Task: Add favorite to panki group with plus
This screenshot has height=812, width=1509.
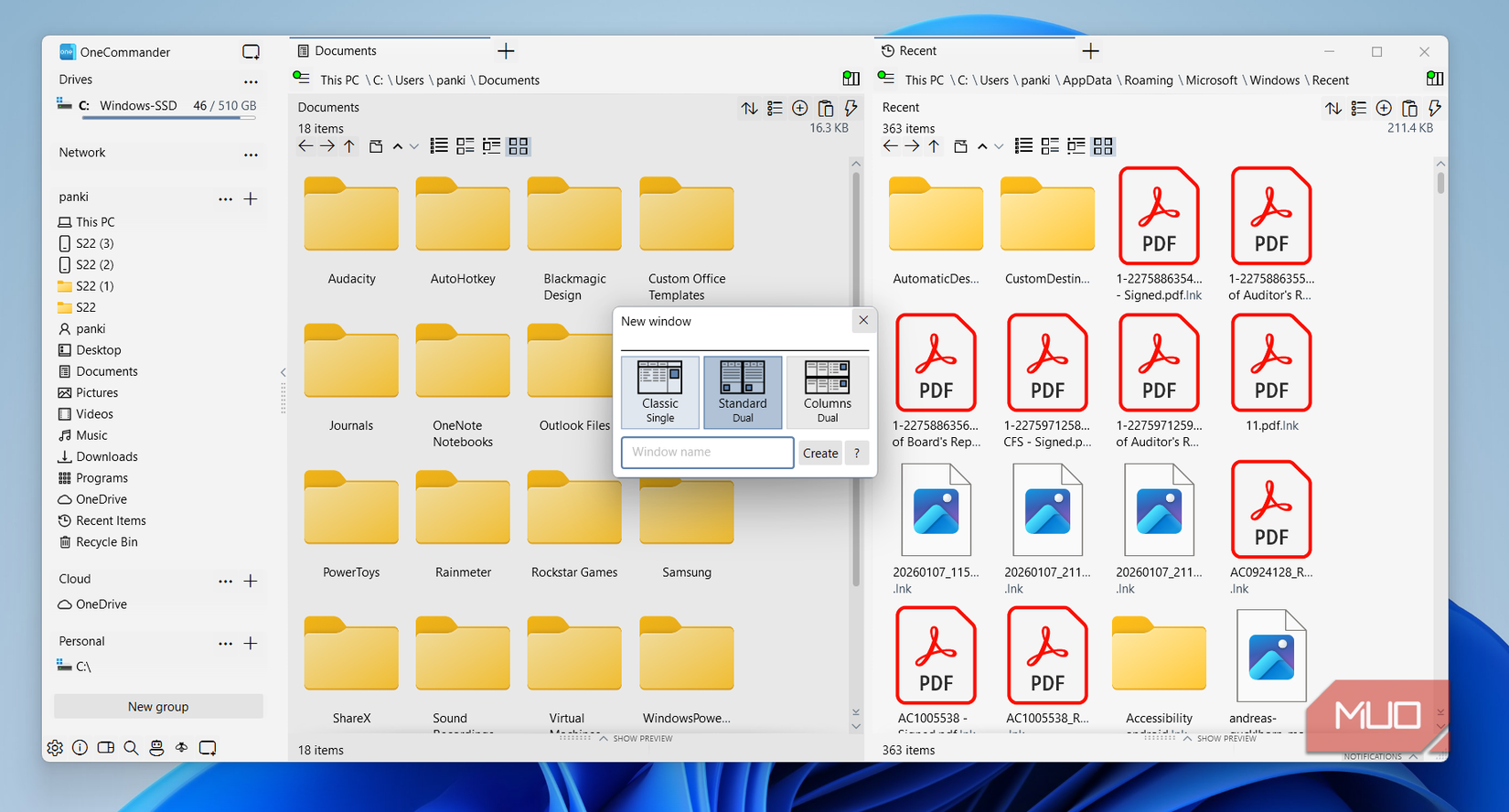Action: [251, 198]
